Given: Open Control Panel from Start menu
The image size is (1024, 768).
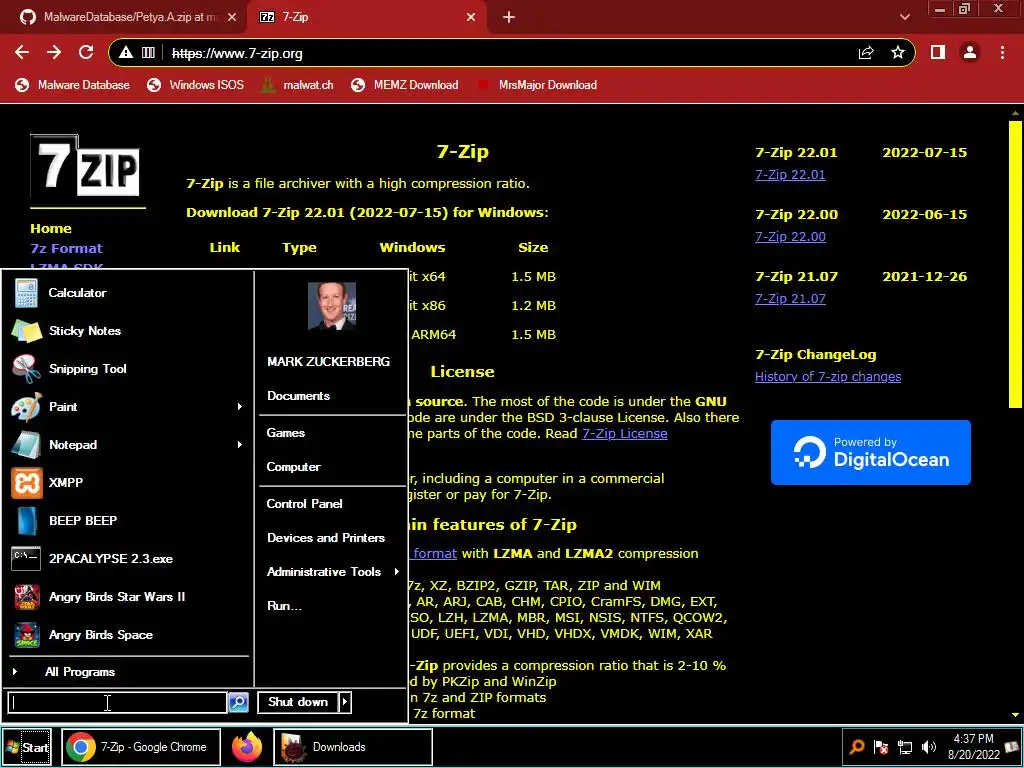Looking at the screenshot, I should tap(304, 504).
